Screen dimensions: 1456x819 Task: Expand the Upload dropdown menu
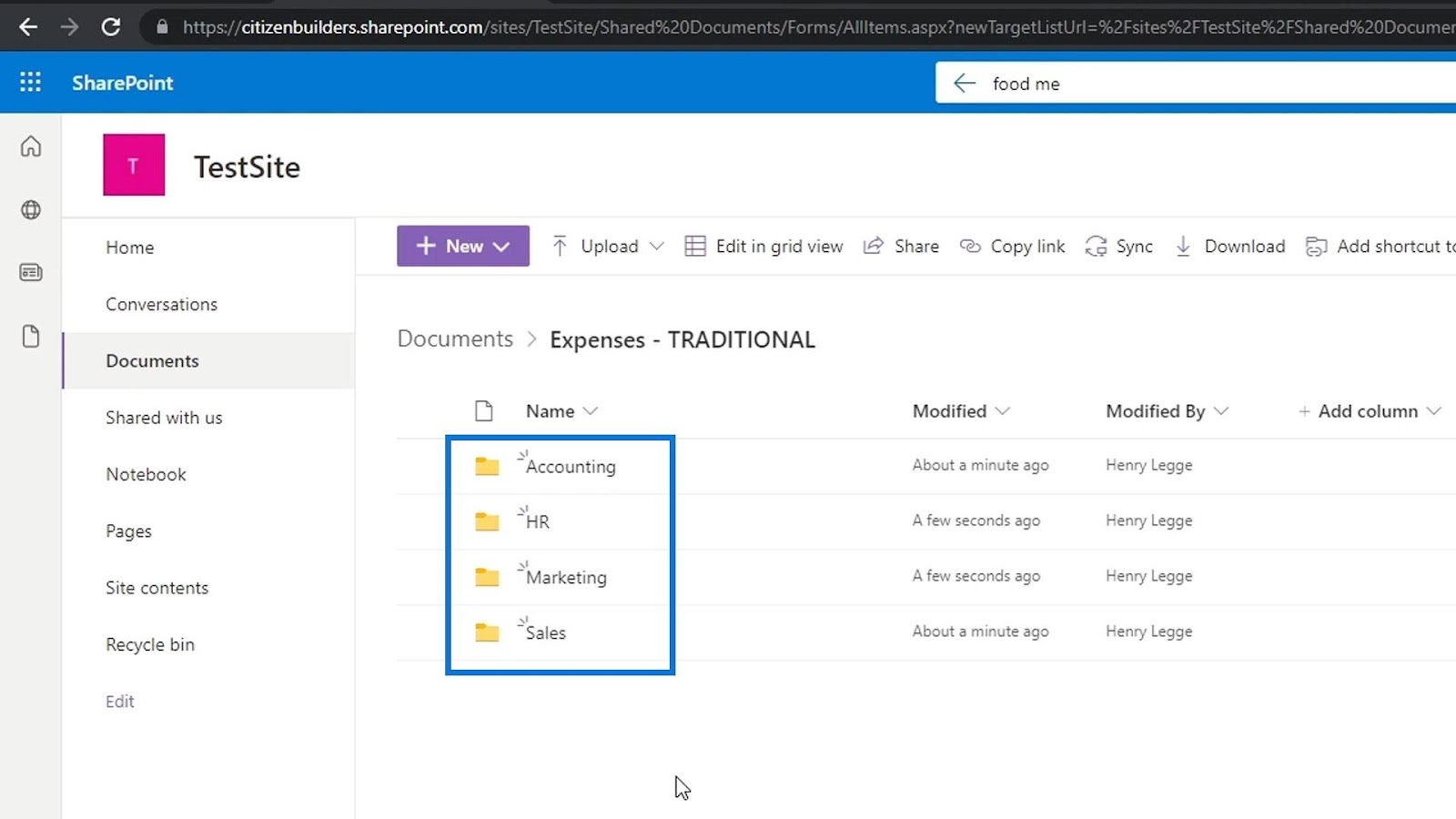pyautogui.click(x=656, y=247)
